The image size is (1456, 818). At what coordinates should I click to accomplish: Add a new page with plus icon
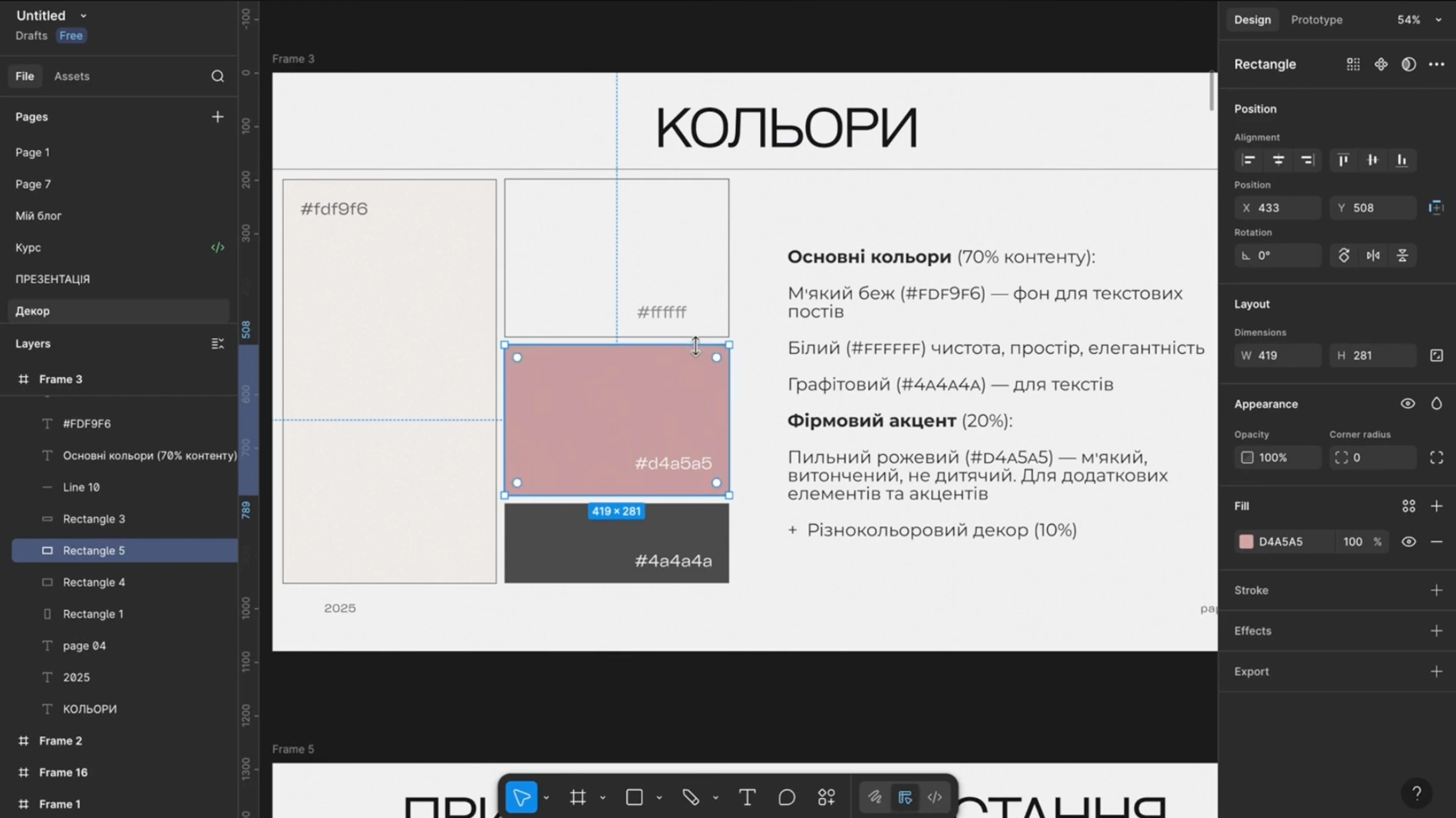[x=217, y=117]
